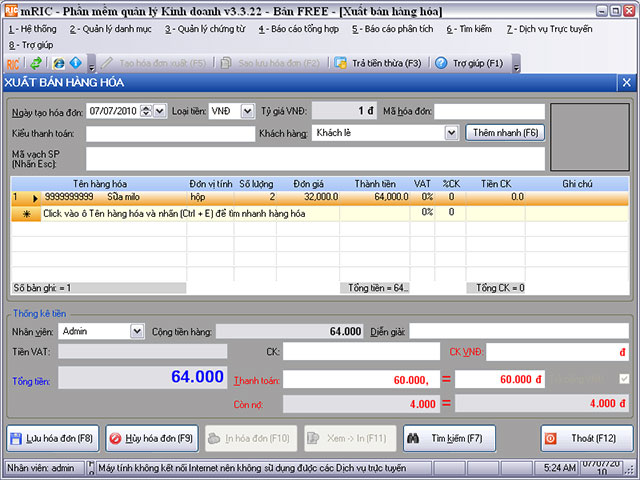Expand the Loại tiền VNĐ currency dropdown
The width and height of the screenshot is (640, 480).
[x=248, y=111]
